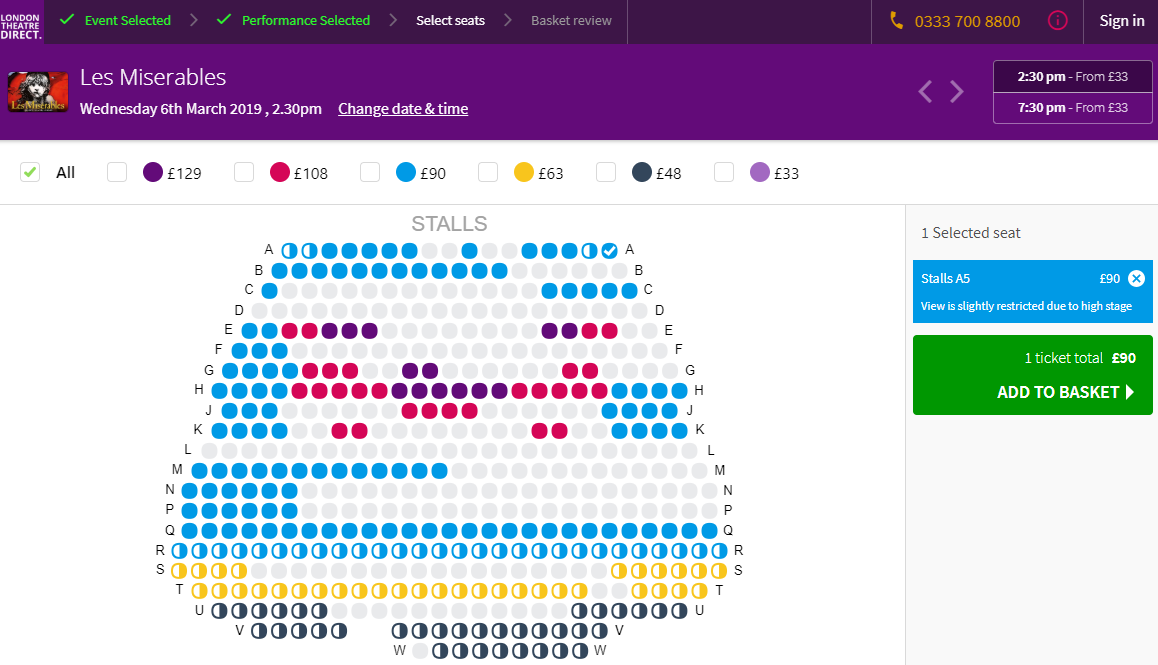Click the Stalls A5 selected seat card
Screen dimensions: 1158x665
1032,291
